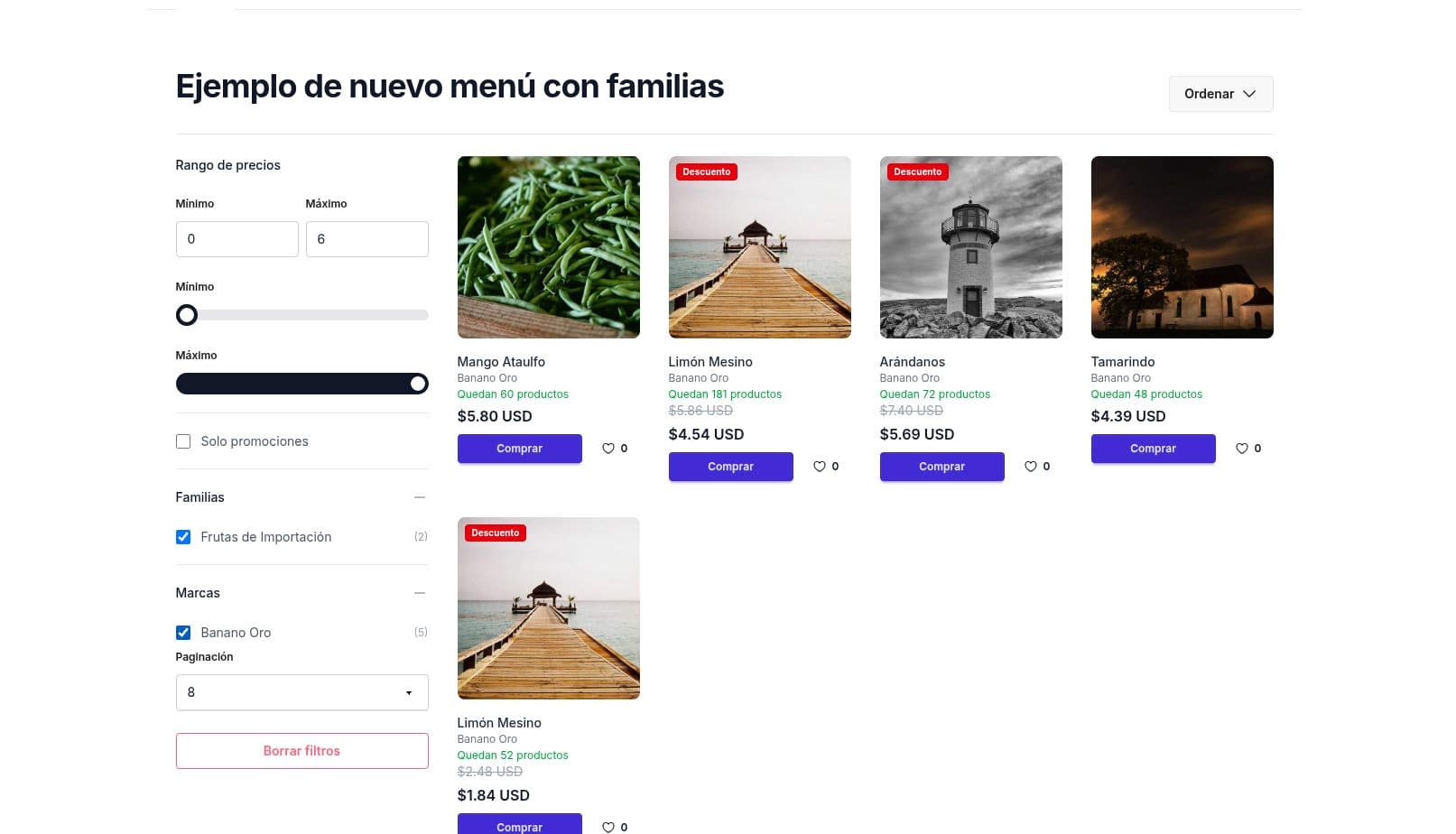Click the Mínimo price slider handle
The height and width of the screenshot is (834, 1456).
click(x=187, y=315)
